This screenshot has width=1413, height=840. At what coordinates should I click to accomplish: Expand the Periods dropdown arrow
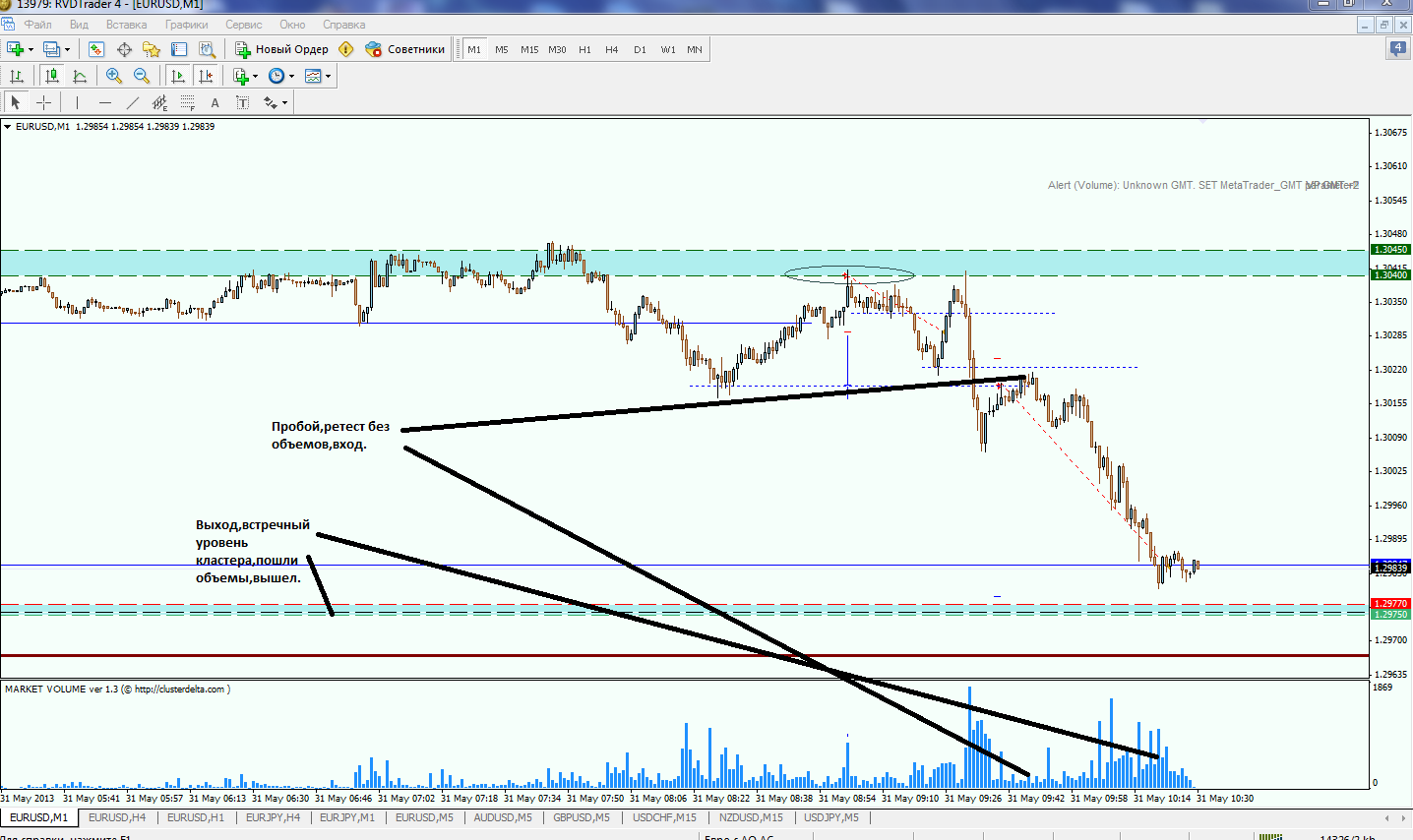pos(291,76)
